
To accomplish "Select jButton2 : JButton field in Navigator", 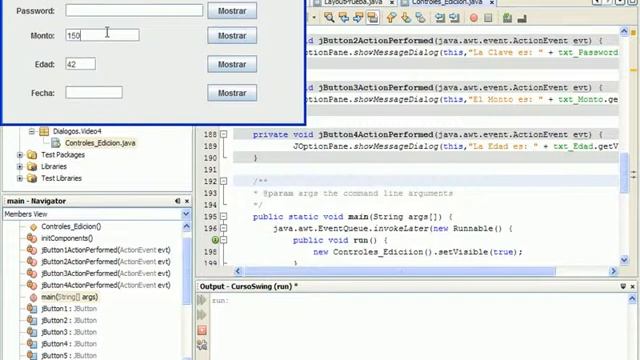I will tap(69, 320).
